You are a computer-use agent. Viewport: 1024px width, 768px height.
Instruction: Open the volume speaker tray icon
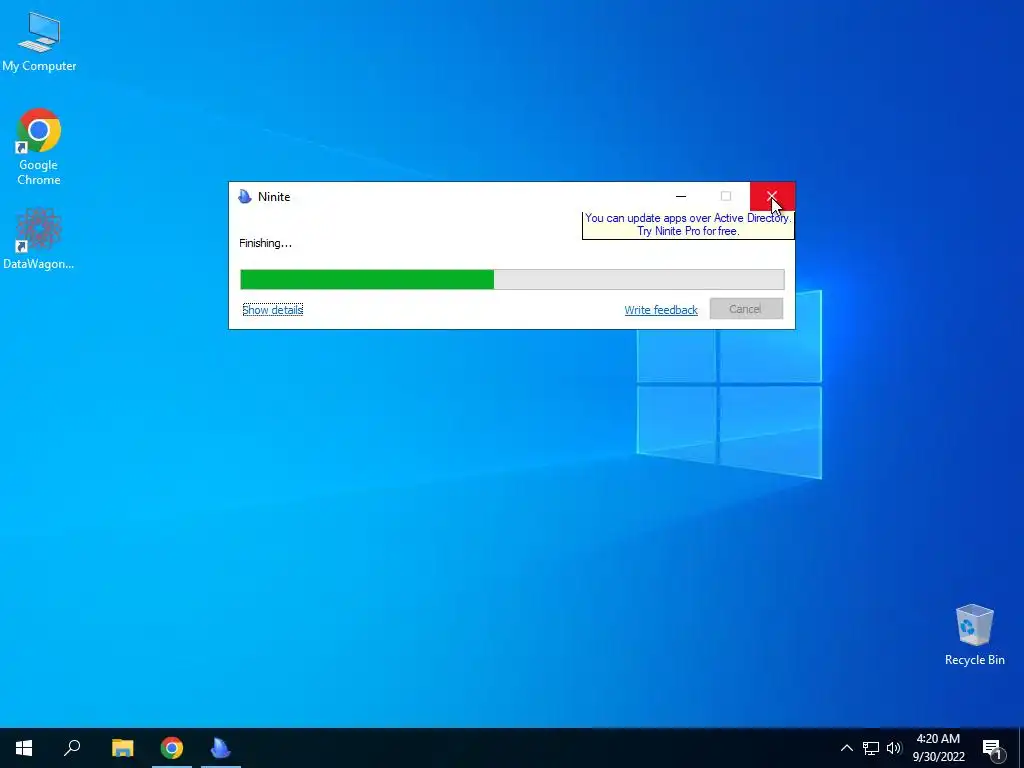893,748
